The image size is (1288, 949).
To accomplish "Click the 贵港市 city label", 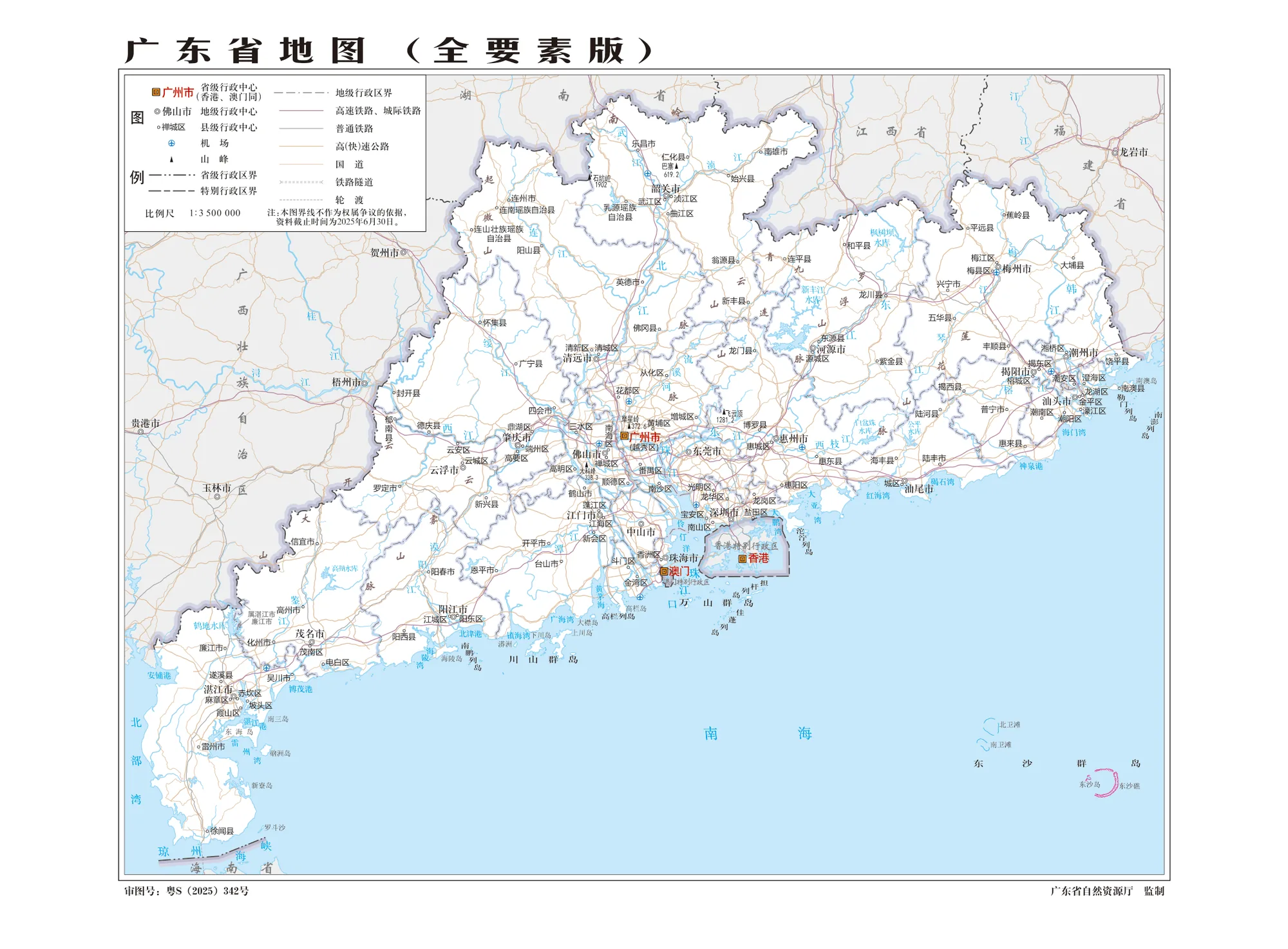I will click(x=146, y=424).
